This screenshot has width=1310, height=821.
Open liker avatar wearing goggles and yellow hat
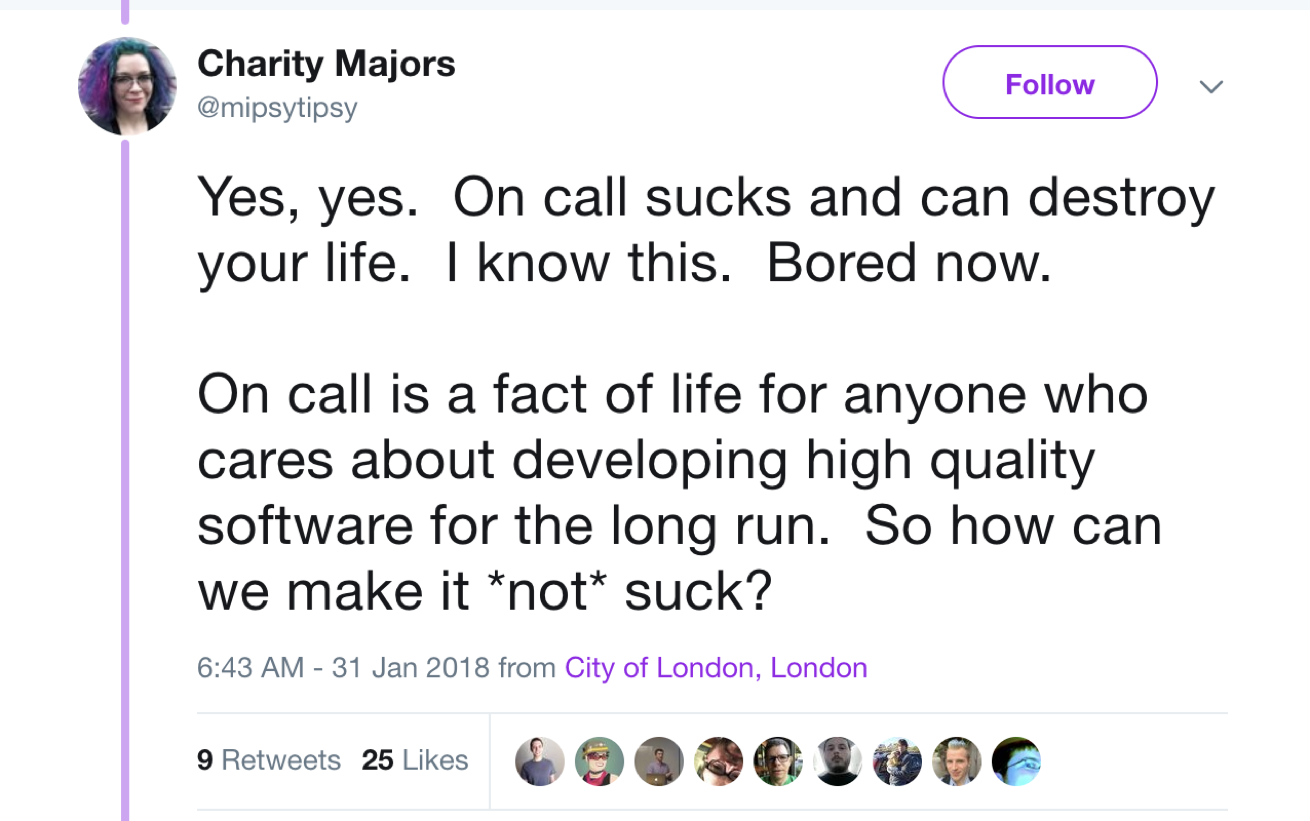coord(599,761)
